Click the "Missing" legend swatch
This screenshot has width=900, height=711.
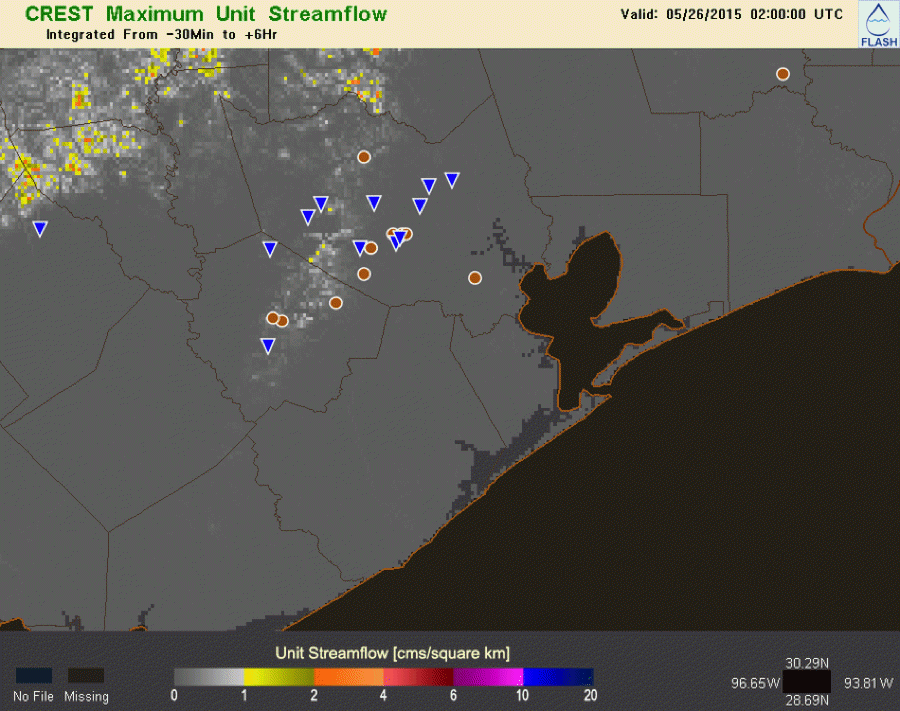coord(86,676)
